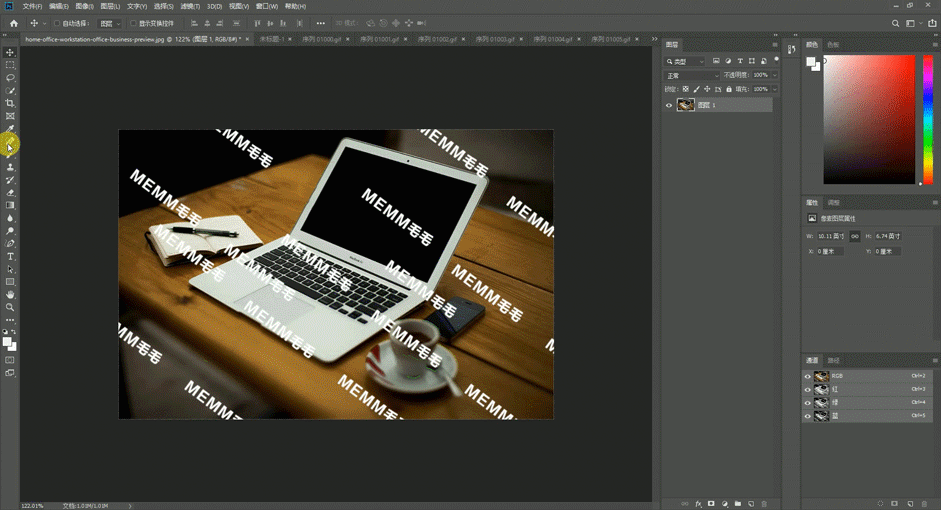Toggle lock all padlock icon

(729, 89)
